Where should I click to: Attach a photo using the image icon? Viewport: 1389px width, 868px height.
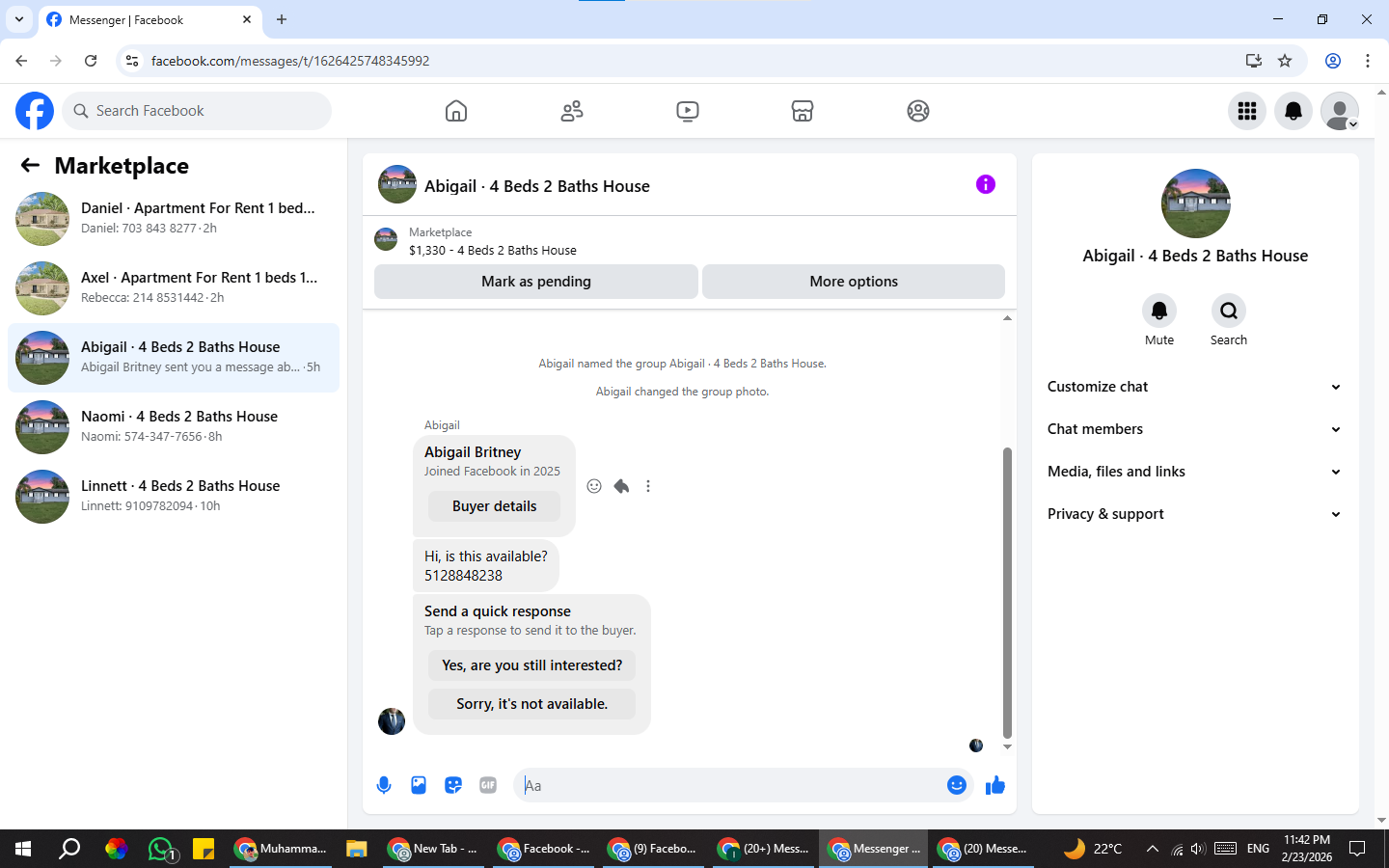(x=419, y=785)
